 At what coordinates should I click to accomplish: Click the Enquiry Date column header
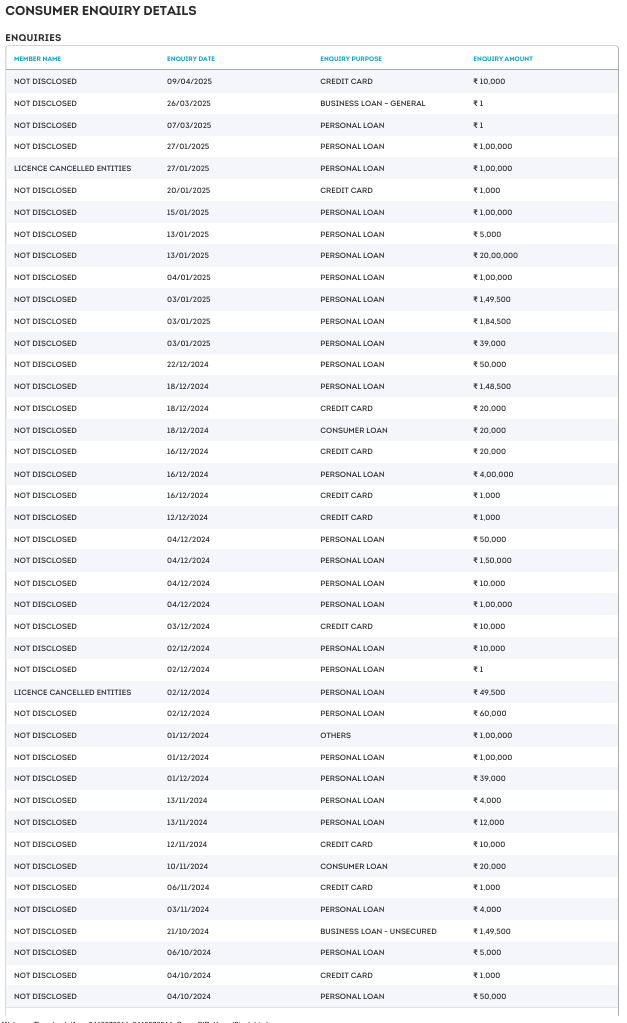[x=190, y=59]
